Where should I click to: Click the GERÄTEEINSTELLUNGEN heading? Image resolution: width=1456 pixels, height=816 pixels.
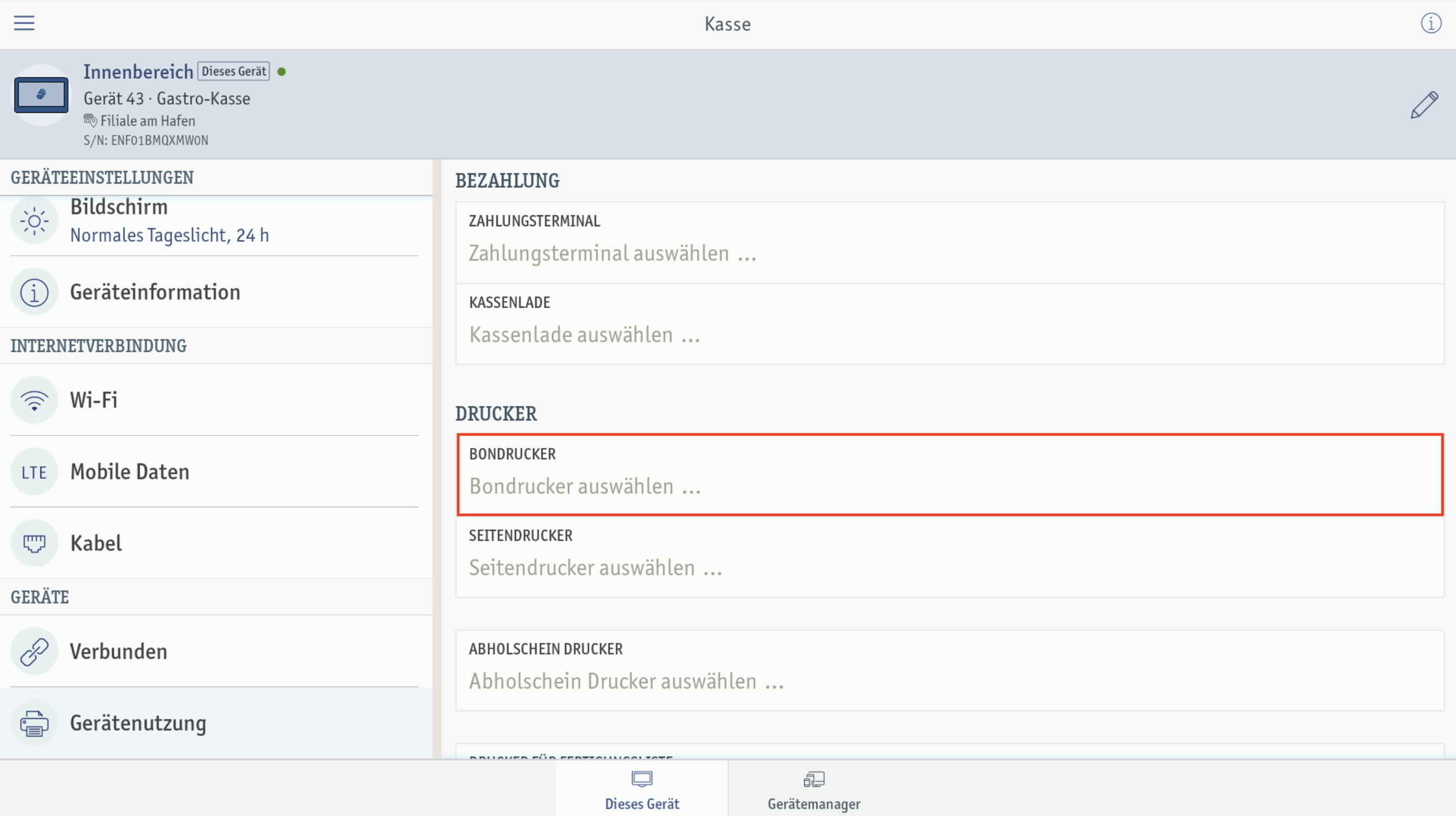point(103,178)
